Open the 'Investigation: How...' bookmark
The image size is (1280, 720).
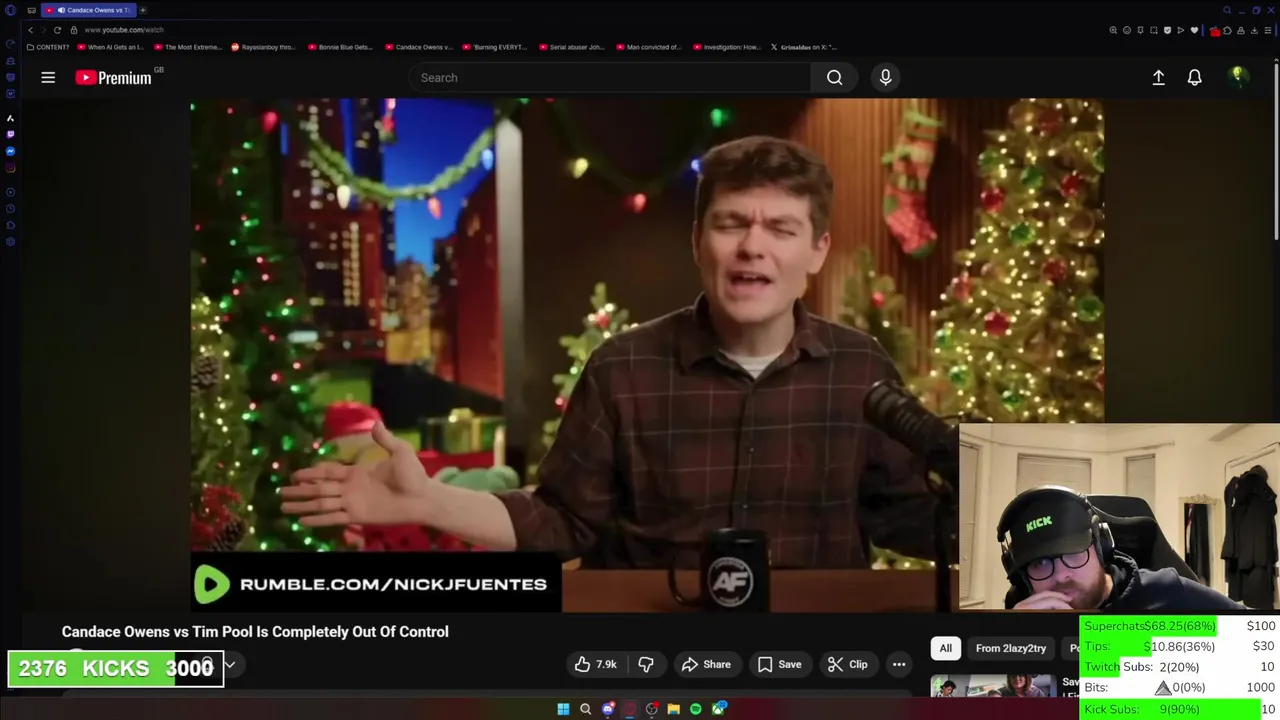tap(726, 47)
